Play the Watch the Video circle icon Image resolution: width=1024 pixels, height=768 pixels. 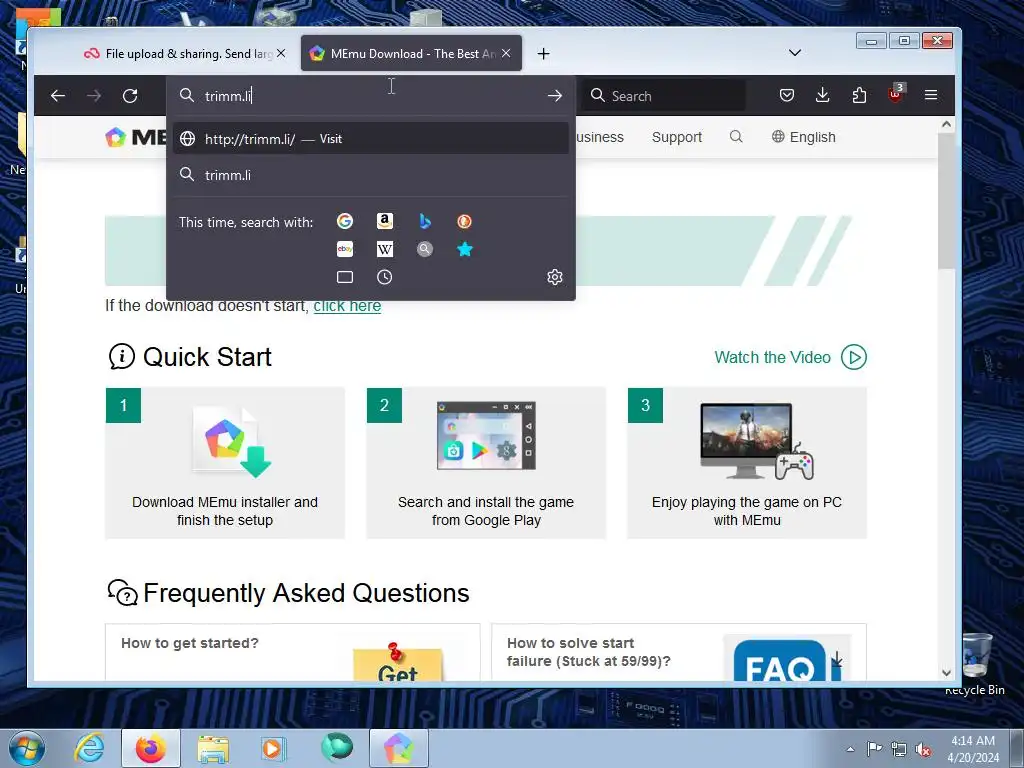[x=854, y=357]
